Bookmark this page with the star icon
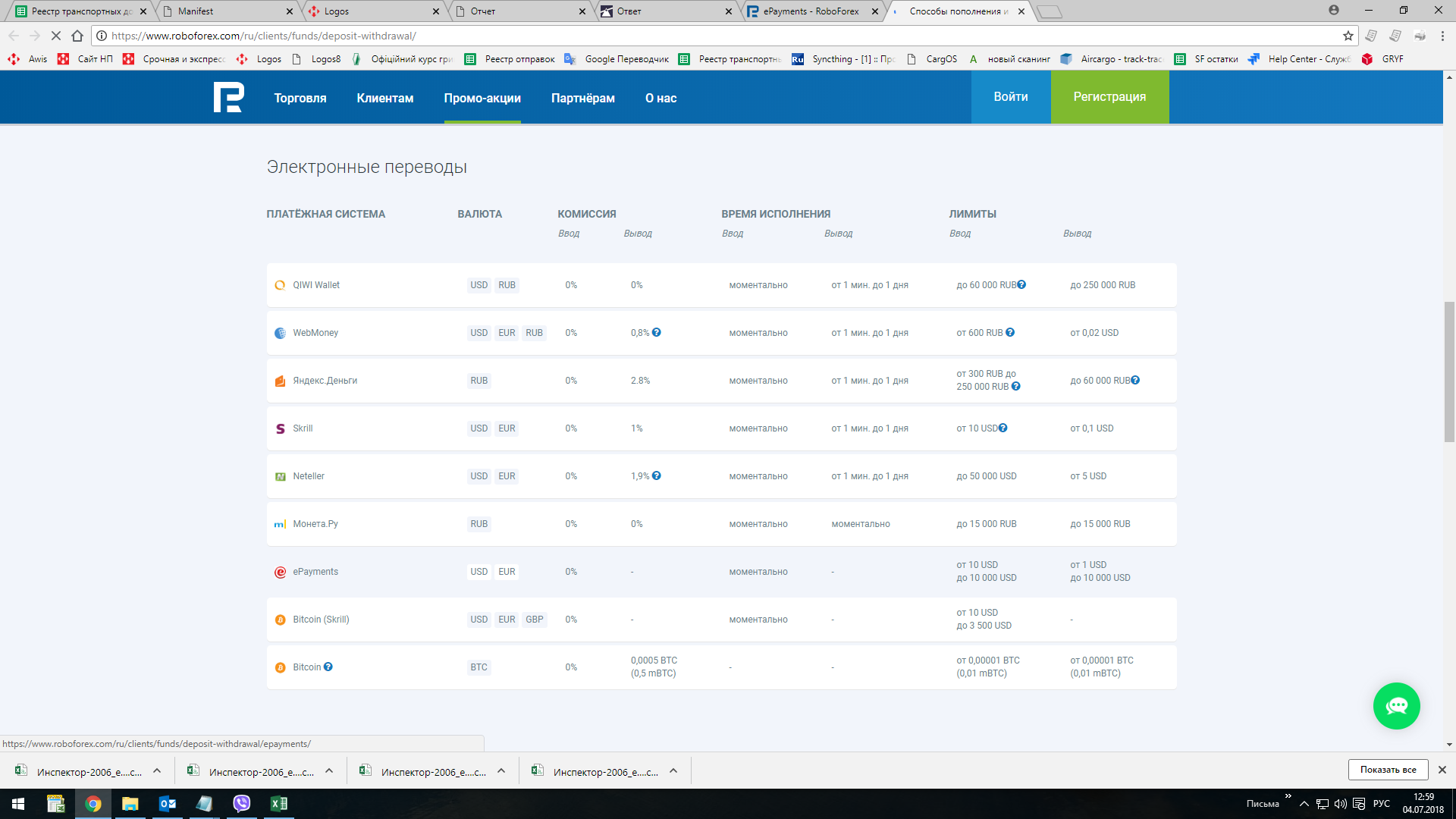 coord(1348,36)
